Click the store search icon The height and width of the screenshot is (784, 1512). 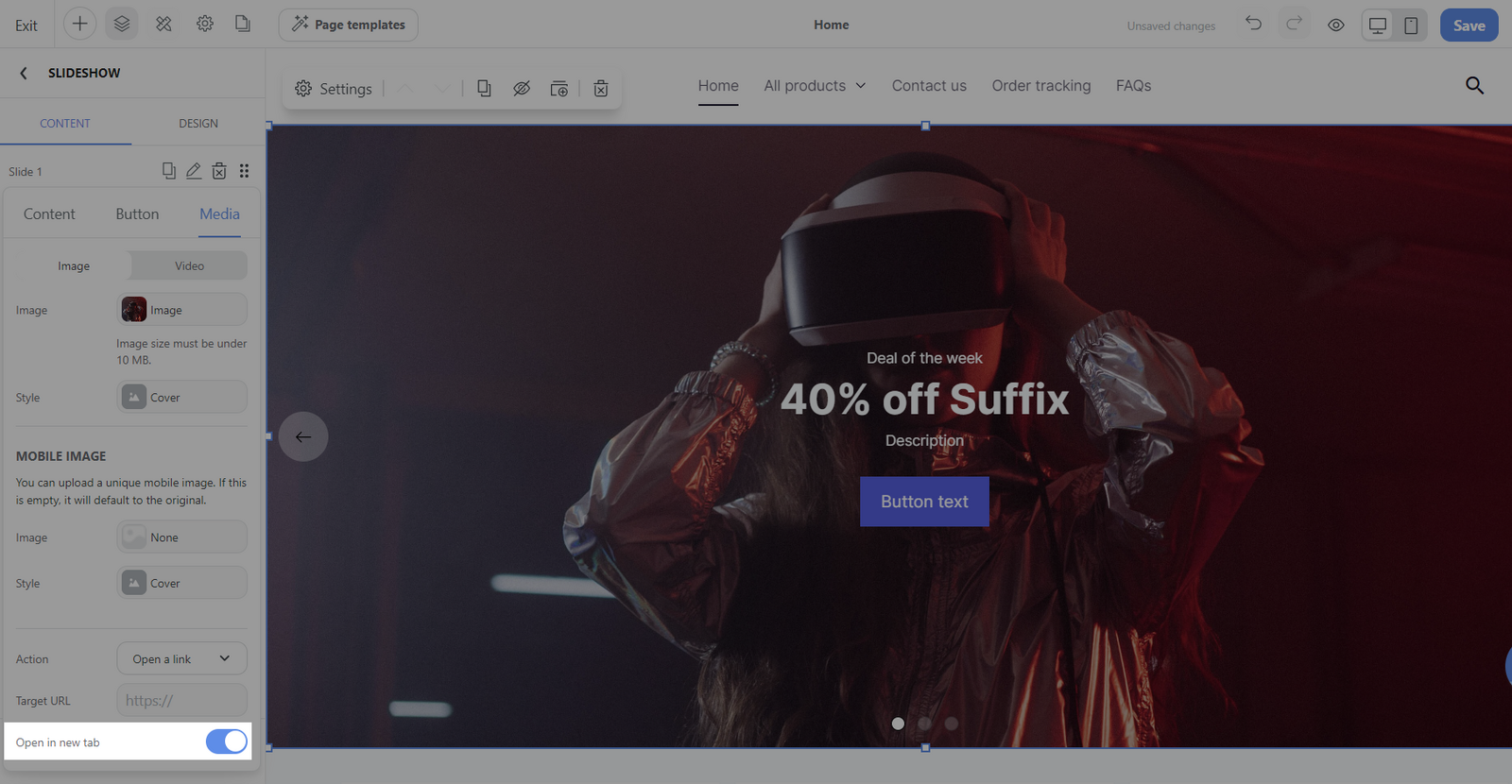point(1474,86)
